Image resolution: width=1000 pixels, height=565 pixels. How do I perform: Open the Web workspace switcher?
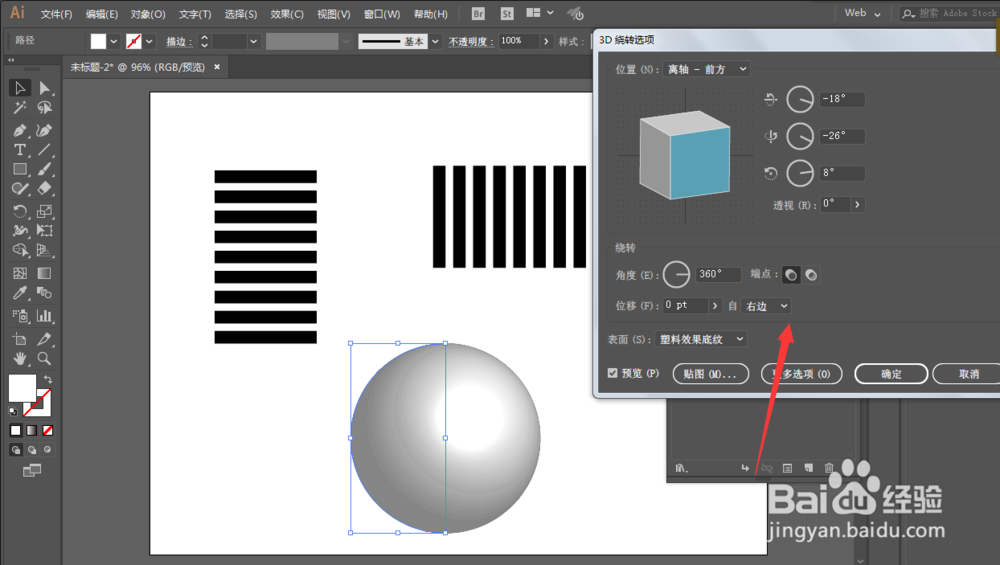click(862, 13)
